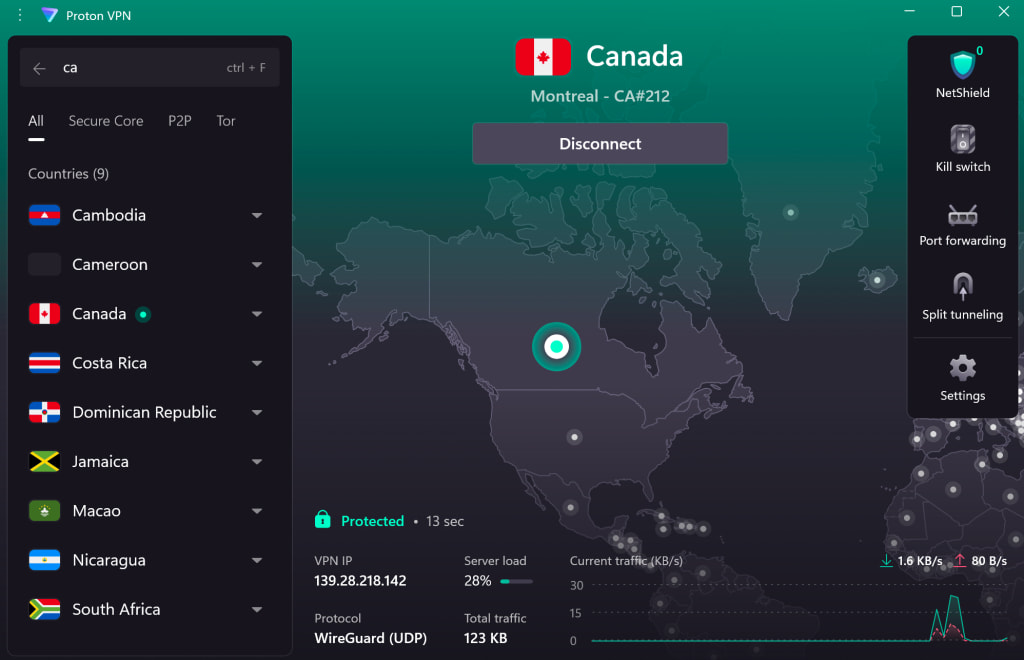Click the Costa Rica flag icon
Screen dimensions: 1024x660
[x=44, y=363]
